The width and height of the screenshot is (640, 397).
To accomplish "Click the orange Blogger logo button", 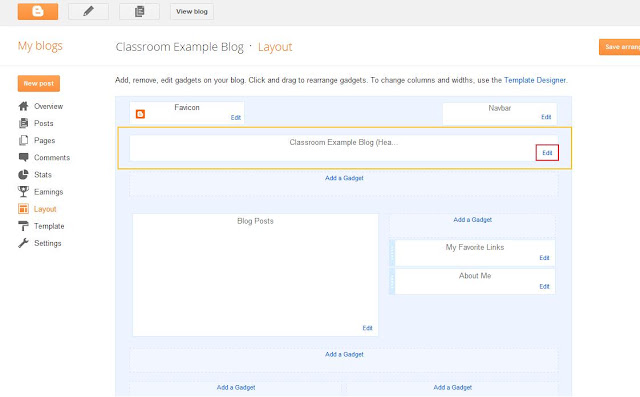I will pos(38,11).
